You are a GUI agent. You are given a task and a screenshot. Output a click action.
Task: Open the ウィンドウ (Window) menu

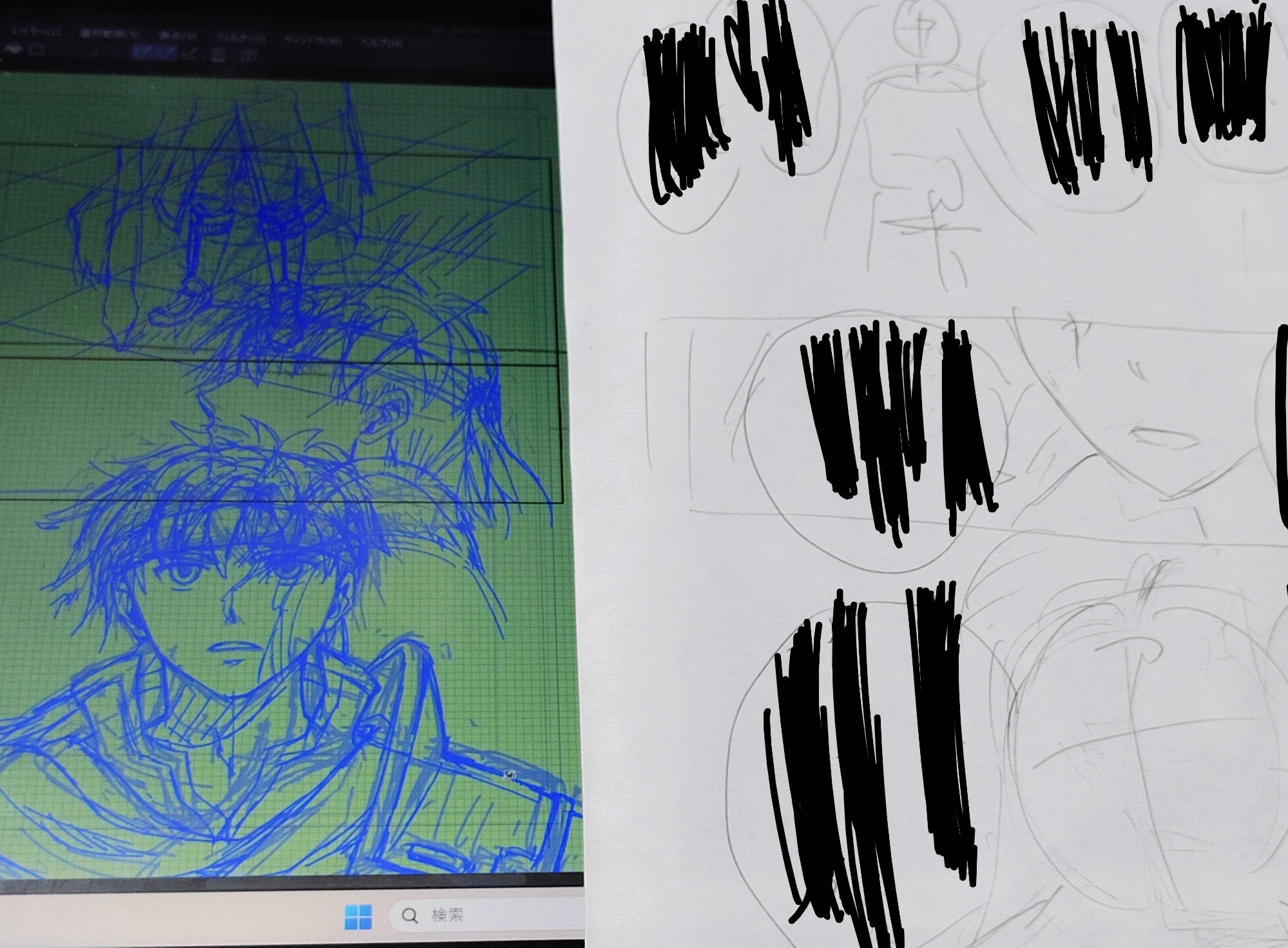pos(313,41)
